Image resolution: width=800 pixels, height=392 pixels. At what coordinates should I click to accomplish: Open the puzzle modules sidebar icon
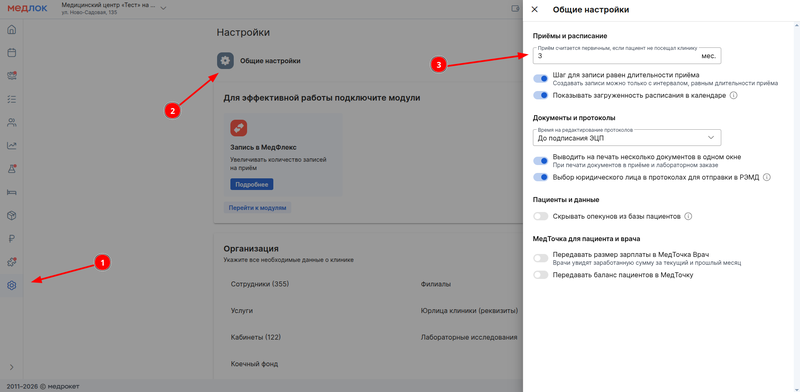click(x=11, y=262)
